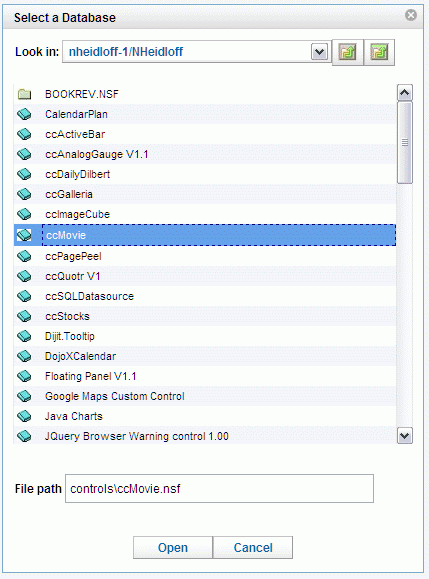429x579 pixels.
Task: Click the database icon next to ccGalleria
Action: click(24, 194)
